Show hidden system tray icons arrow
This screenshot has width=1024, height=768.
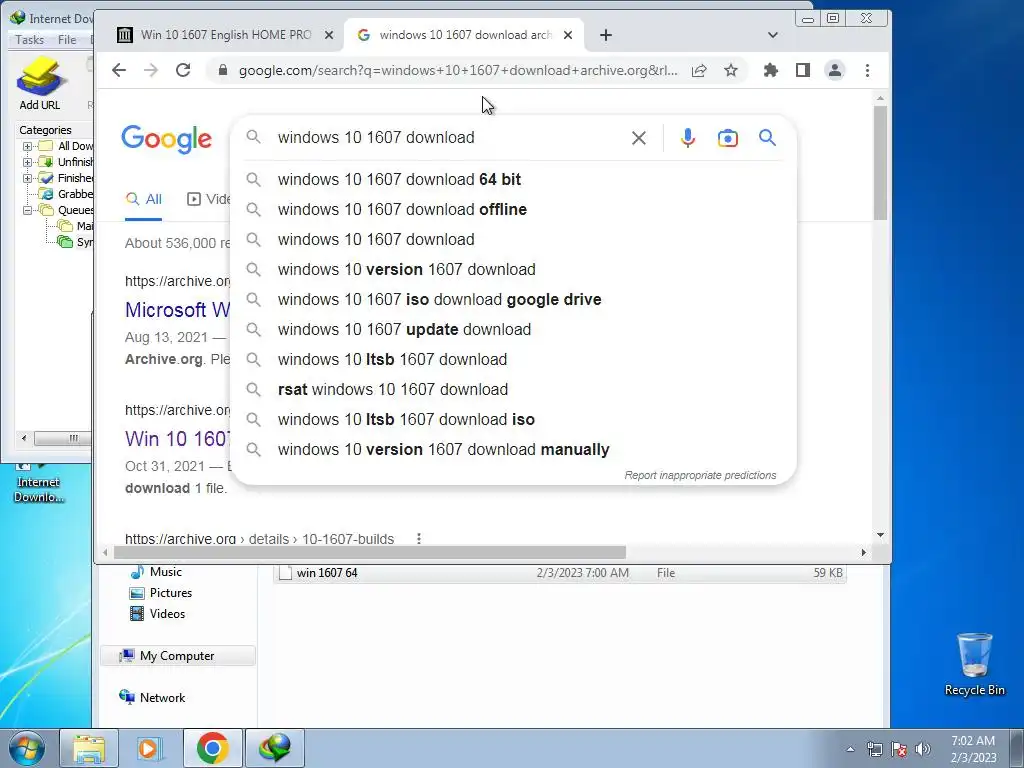[850, 749]
